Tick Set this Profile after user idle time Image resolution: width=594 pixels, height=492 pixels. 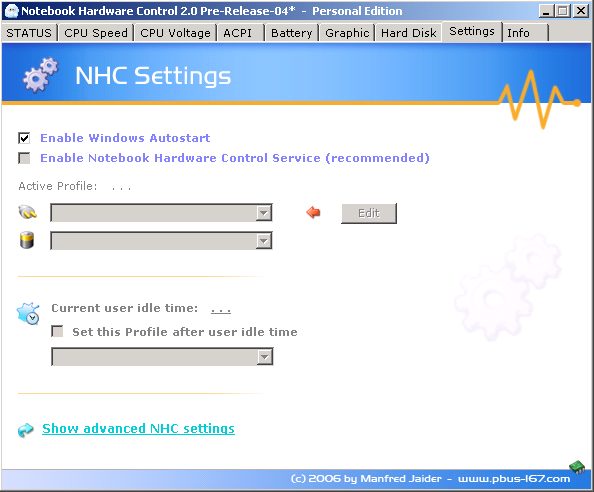point(57,332)
